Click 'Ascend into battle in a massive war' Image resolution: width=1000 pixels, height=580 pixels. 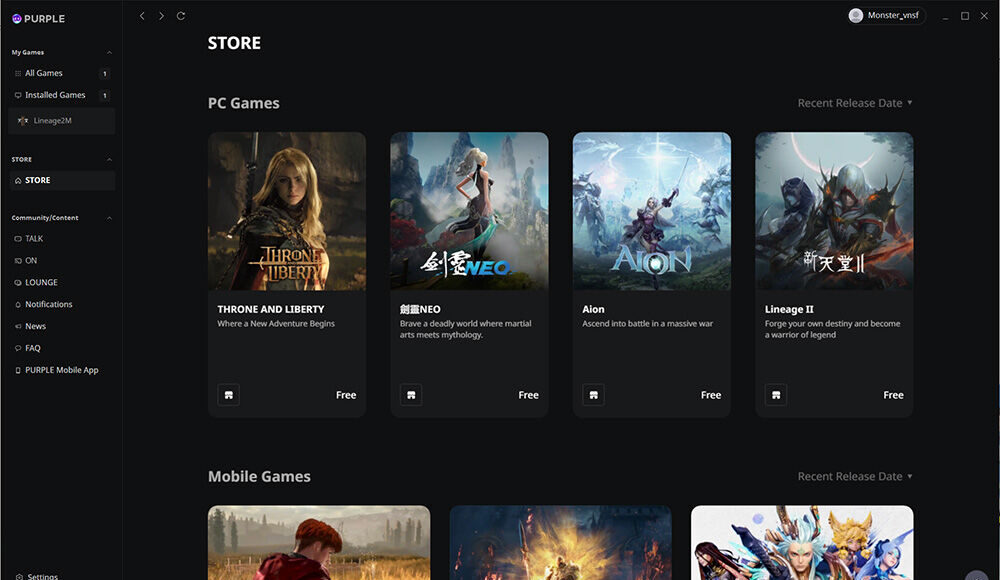[x=647, y=323]
